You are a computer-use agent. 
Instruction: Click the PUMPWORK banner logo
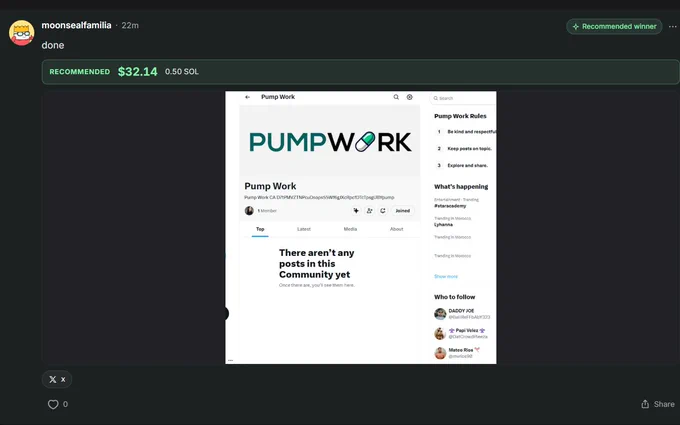click(x=330, y=141)
